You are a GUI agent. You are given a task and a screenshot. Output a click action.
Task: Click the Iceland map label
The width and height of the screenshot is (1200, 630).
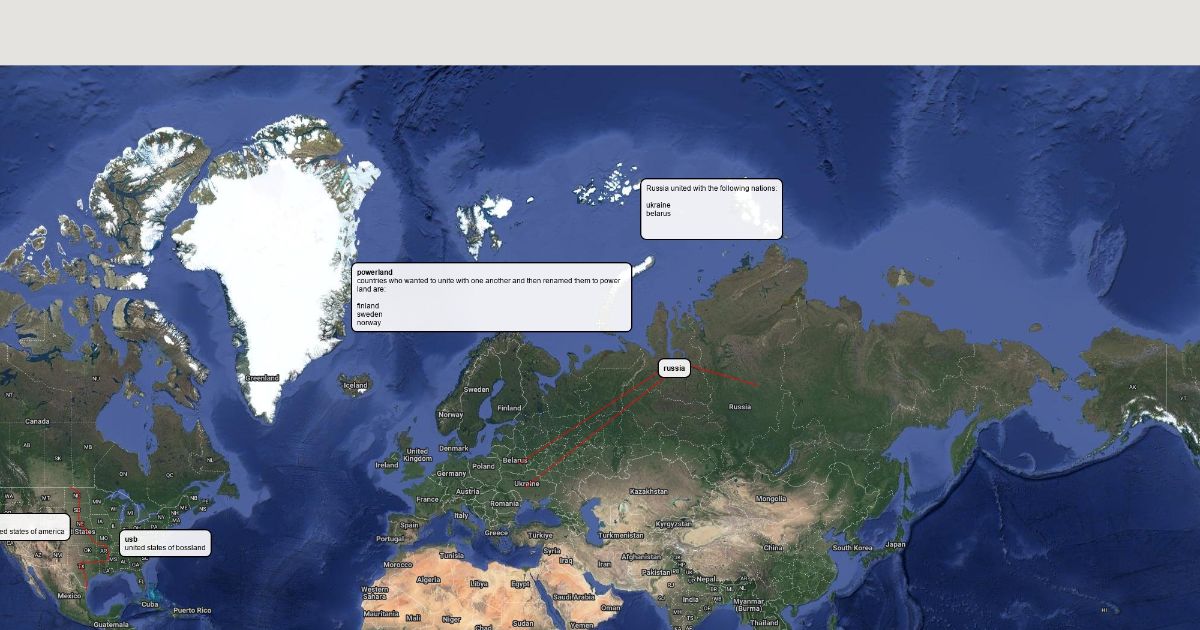tap(356, 385)
